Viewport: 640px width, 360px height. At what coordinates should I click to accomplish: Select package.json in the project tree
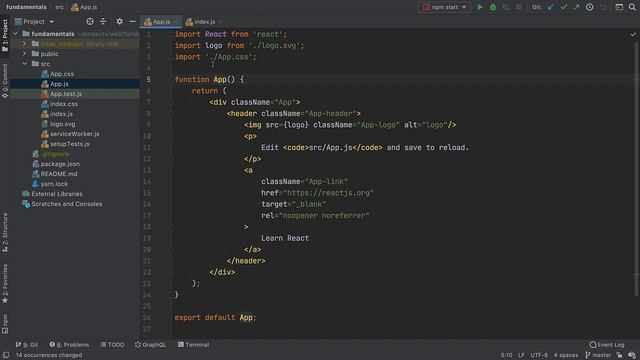(x=60, y=164)
